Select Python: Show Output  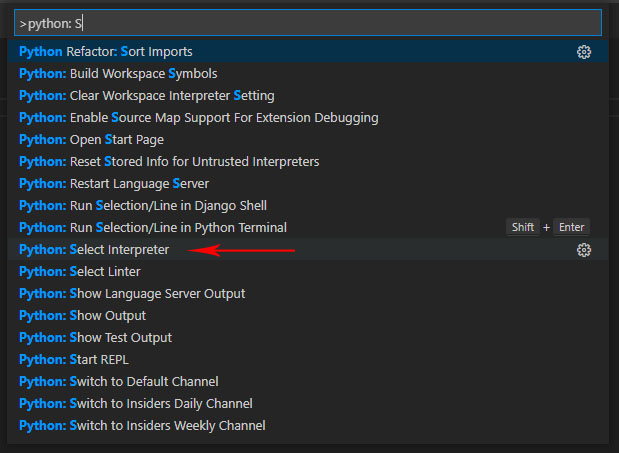pos(82,315)
